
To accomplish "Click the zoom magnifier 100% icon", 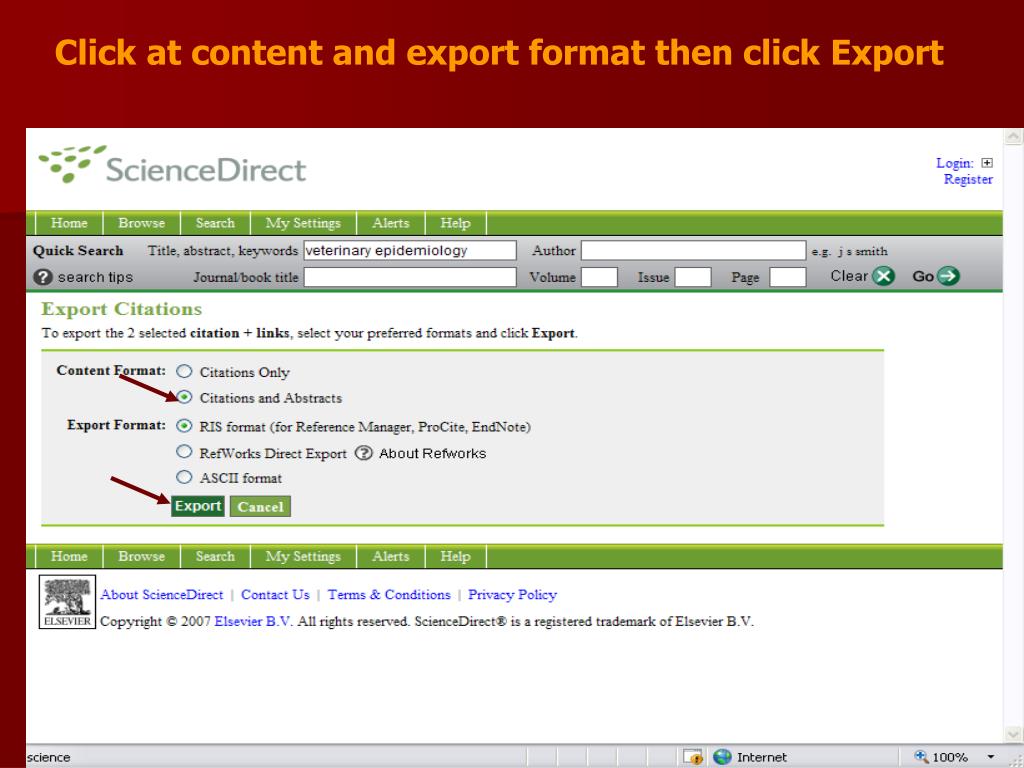I will pos(921,756).
